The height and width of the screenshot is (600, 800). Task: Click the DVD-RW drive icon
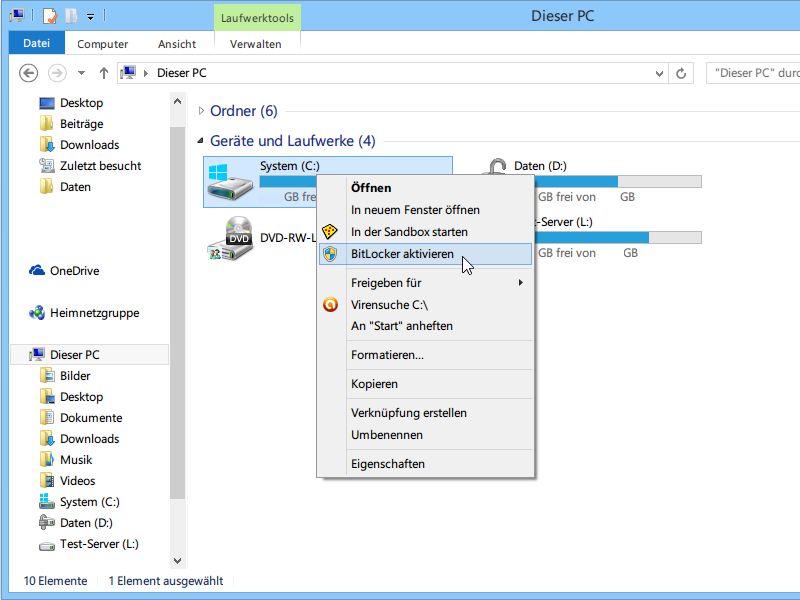231,238
